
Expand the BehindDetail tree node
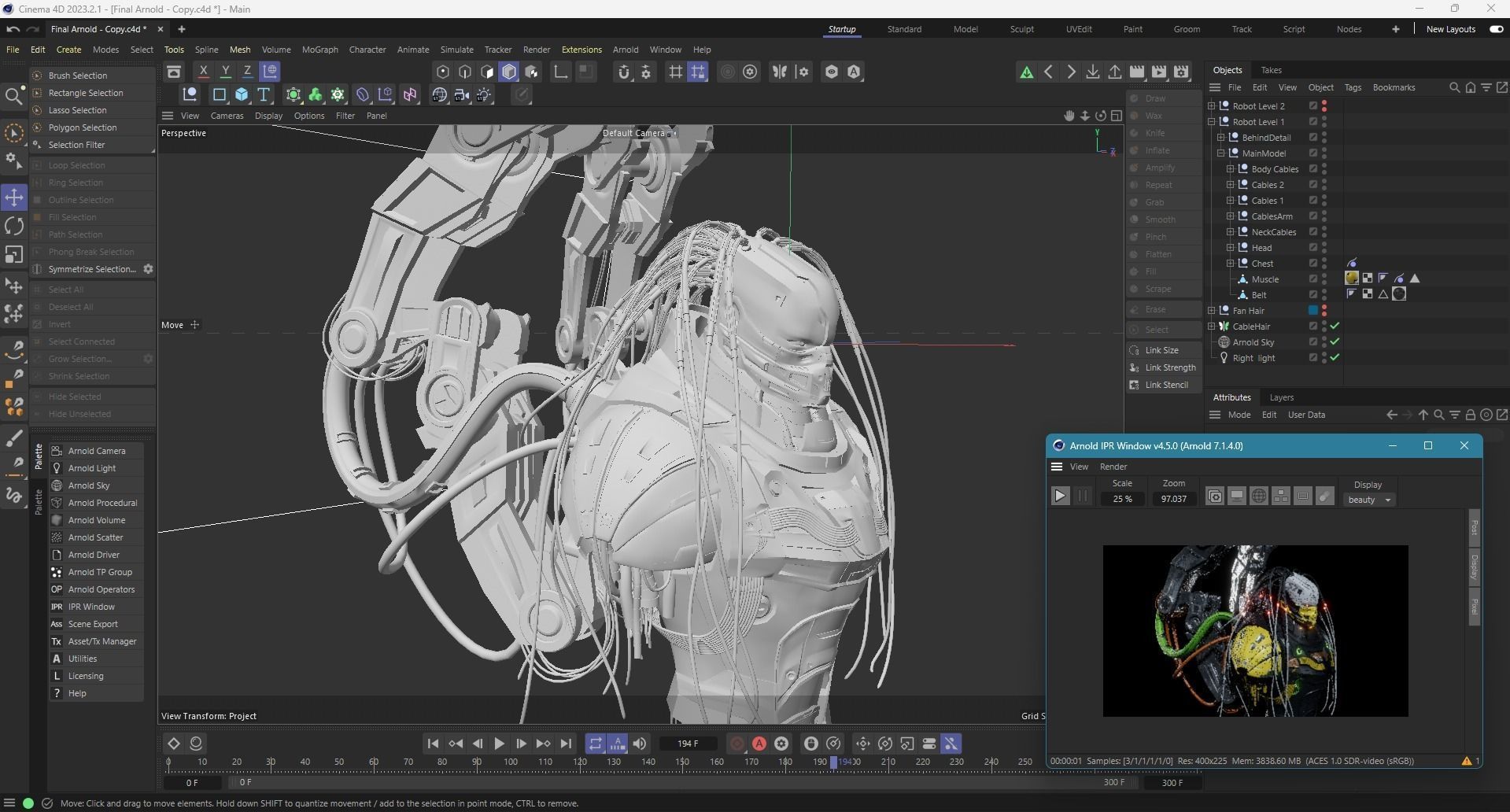[x=1221, y=138]
